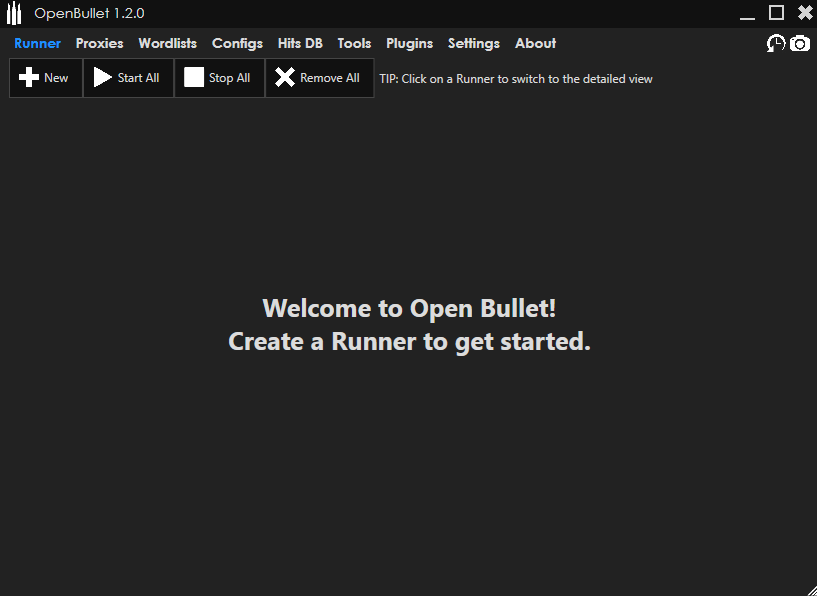Click the Remove All button
This screenshot has width=817, height=596.
click(x=319, y=78)
